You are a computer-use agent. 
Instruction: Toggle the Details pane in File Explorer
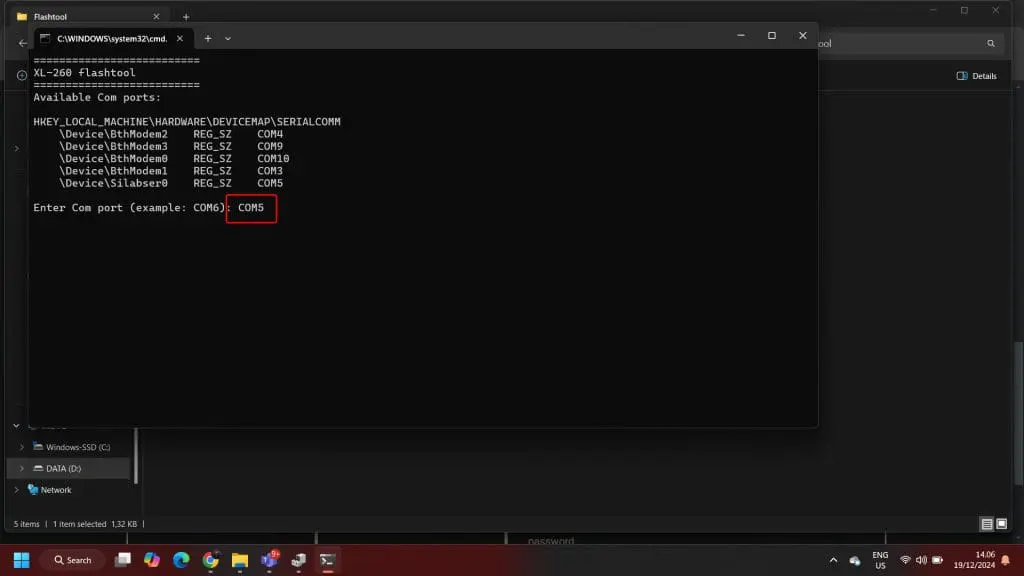pos(976,76)
